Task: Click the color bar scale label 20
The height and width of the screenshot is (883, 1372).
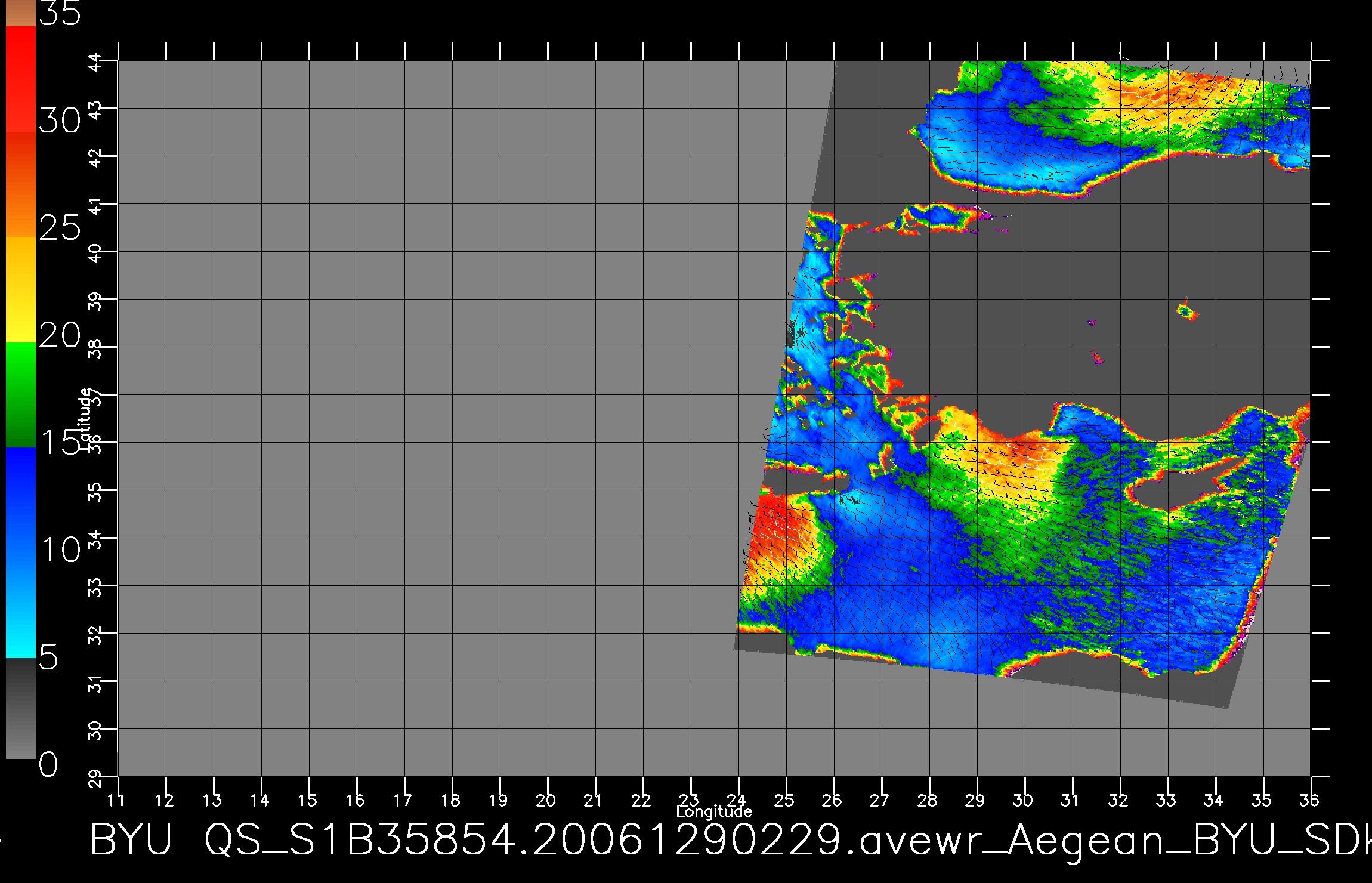Action: (60, 335)
